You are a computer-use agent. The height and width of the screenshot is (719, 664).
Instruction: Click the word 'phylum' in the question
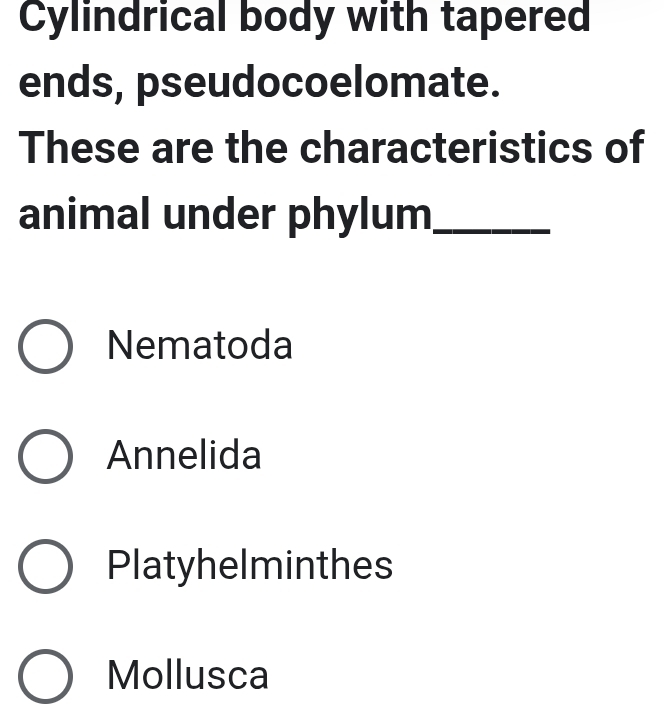click(x=361, y=216)
